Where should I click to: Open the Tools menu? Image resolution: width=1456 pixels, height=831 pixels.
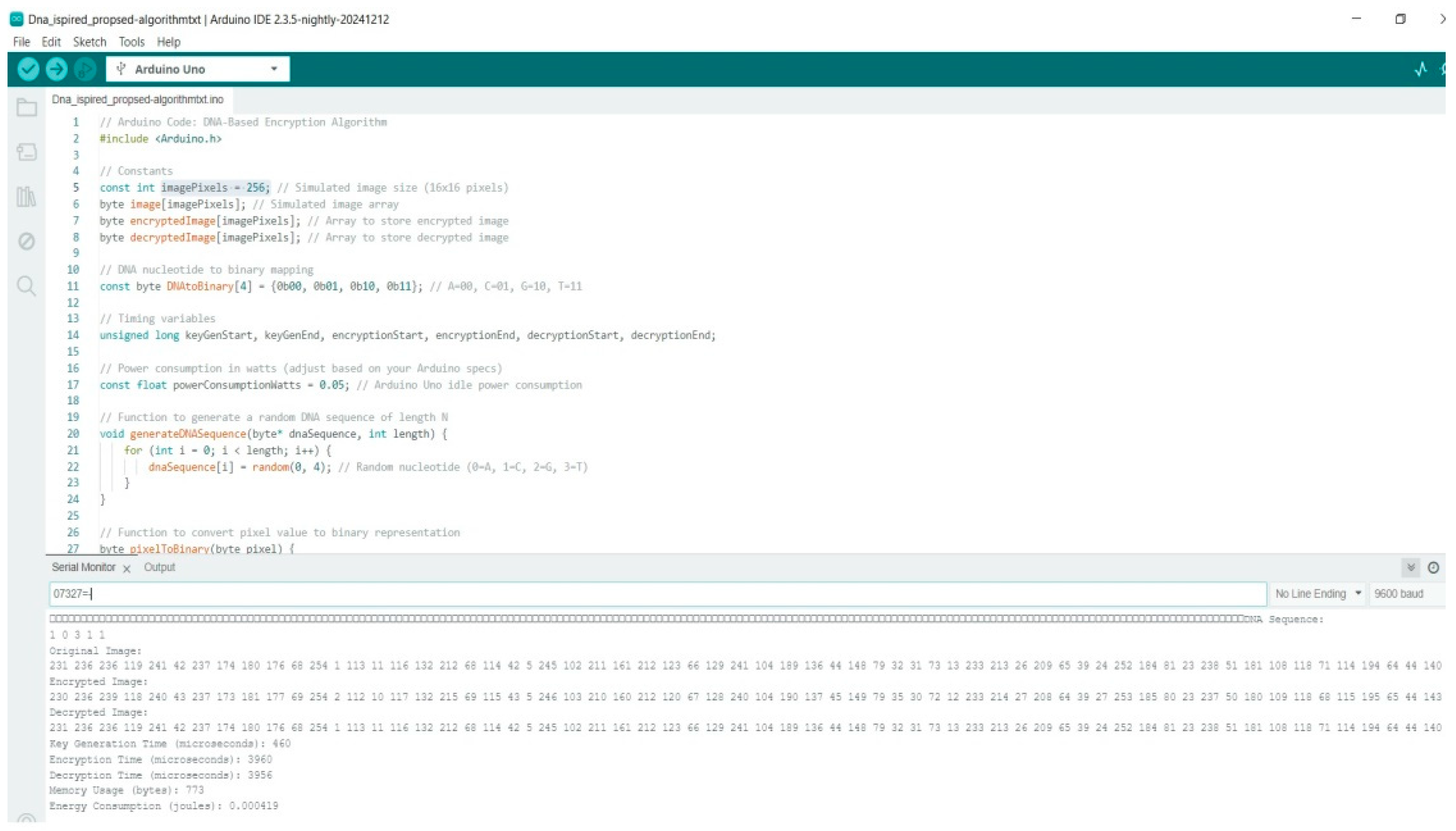[x=131, y=42]
